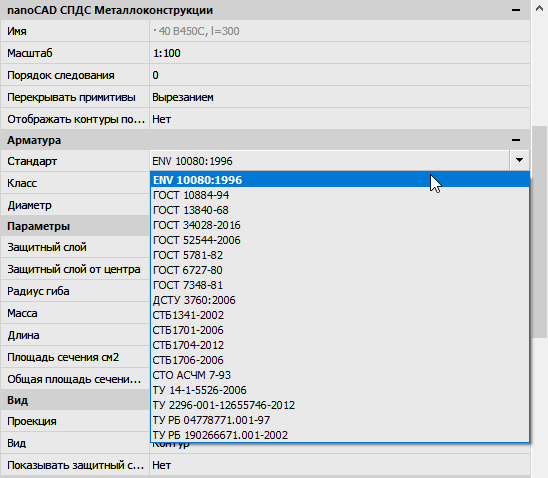Click the scrollbar up arrow

(539, 8)
